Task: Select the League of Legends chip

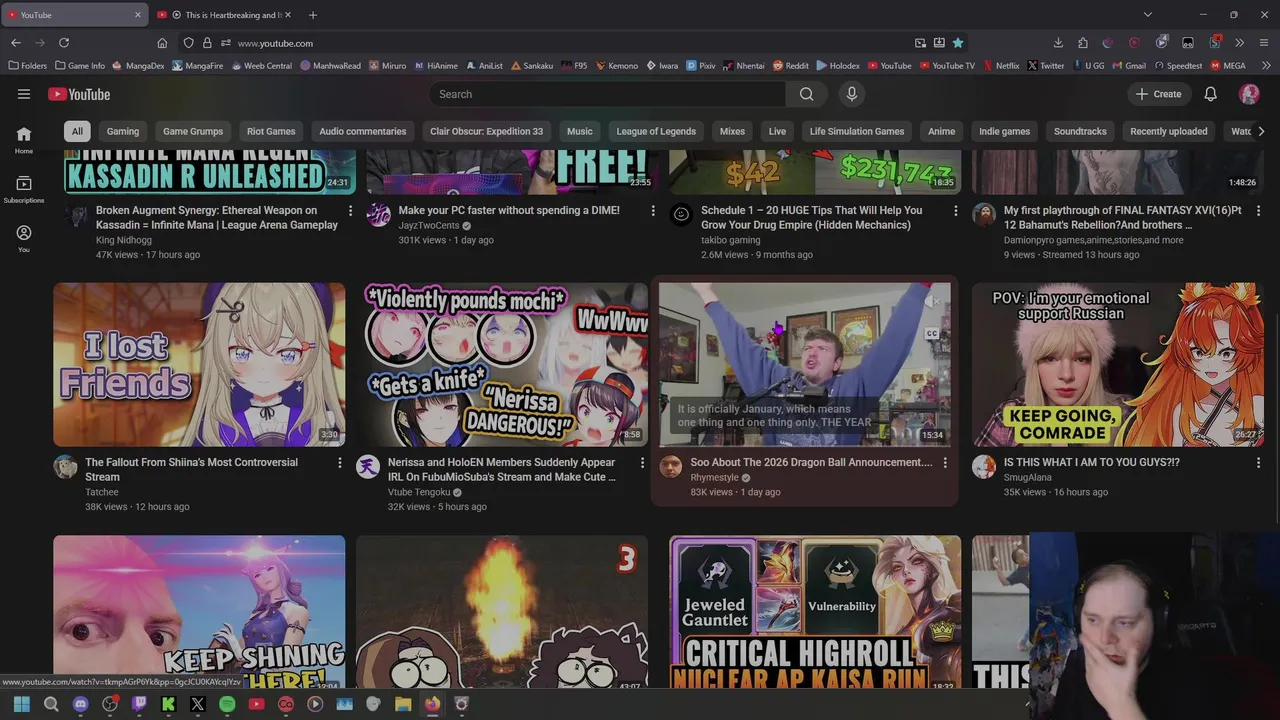Action: 656,131
